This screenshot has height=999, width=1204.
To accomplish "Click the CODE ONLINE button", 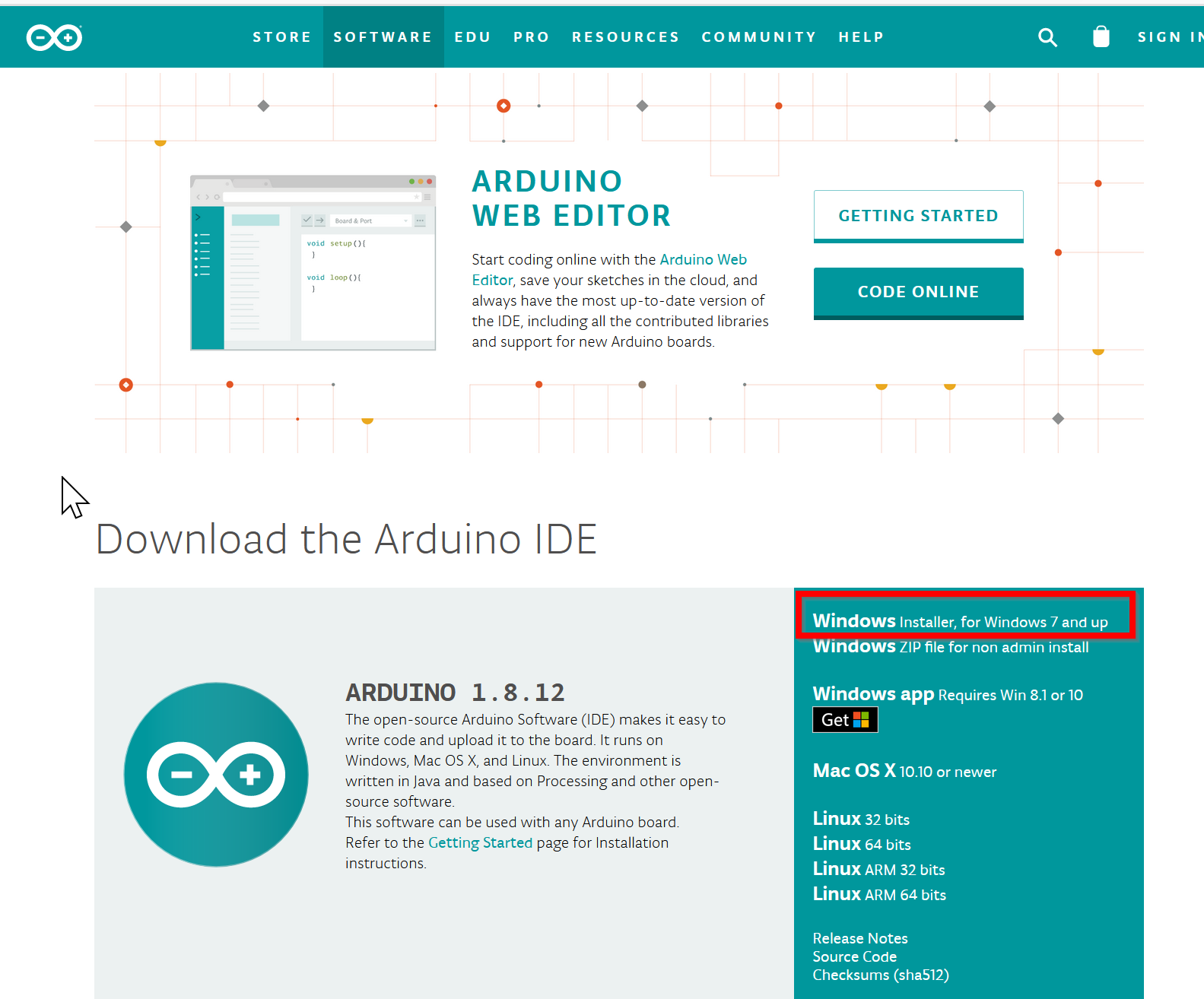I will (918, 293).
